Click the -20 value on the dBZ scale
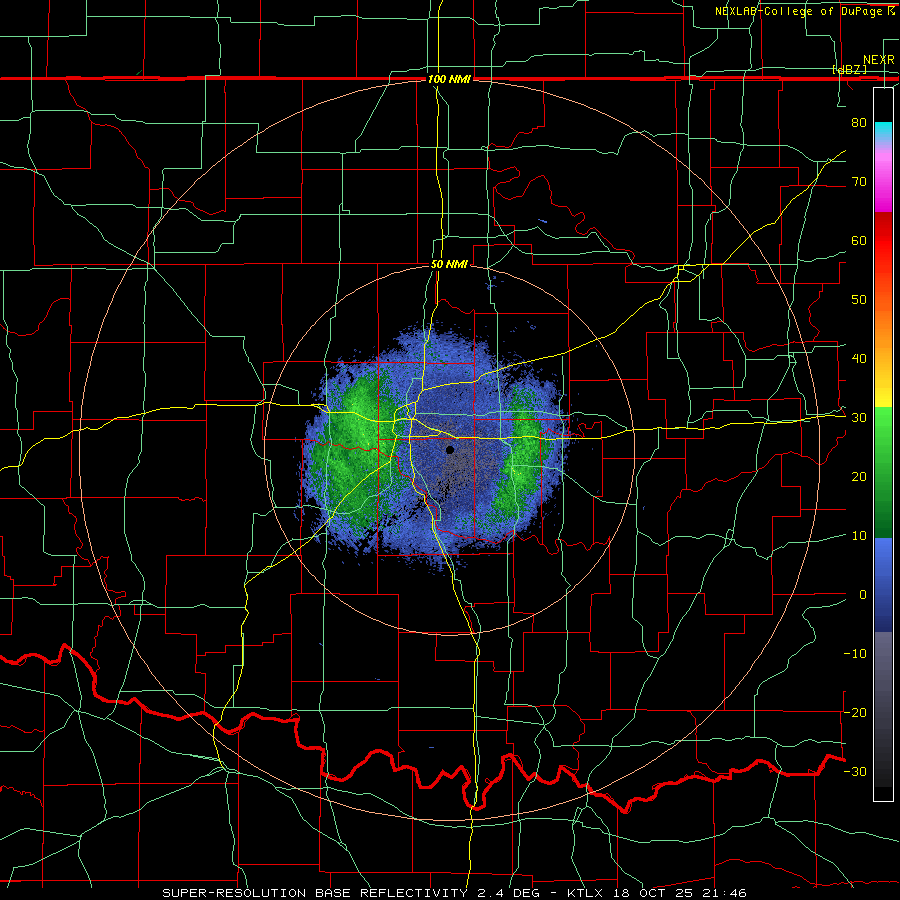The width and height of the screenshot is (900, 900). (855, 712)
